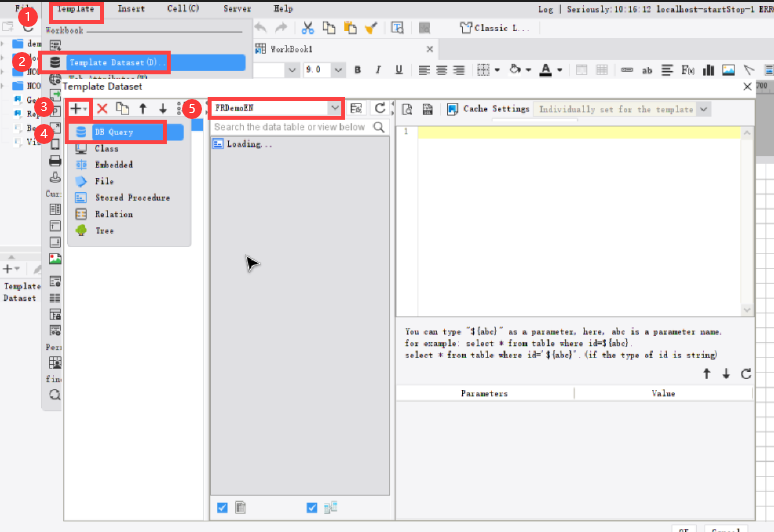Select the WorkBook1 tab
This screenshot has height=532, width=774.
[291, 49]
